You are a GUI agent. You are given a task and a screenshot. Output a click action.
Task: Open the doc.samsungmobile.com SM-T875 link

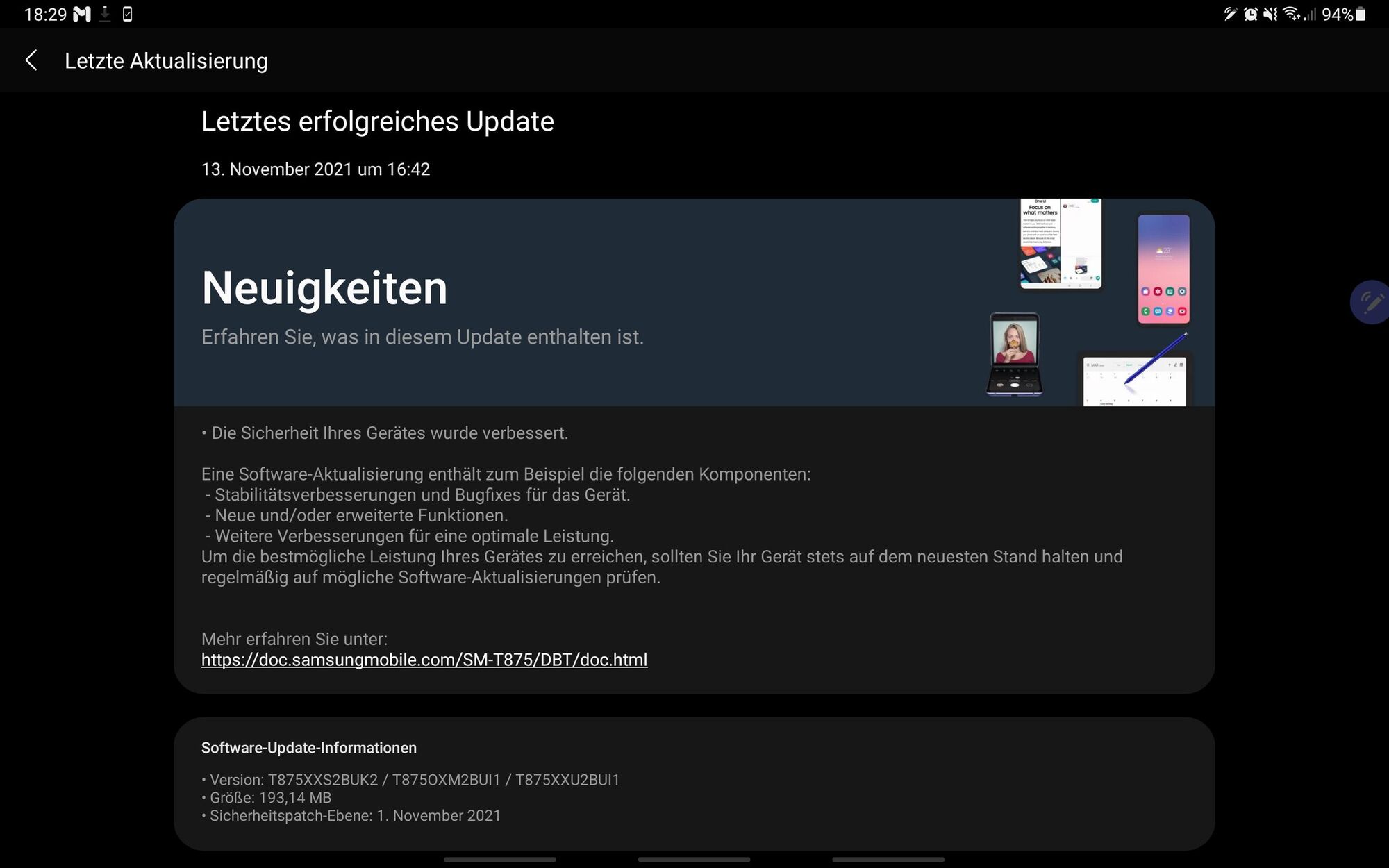[x=424, y=660]
